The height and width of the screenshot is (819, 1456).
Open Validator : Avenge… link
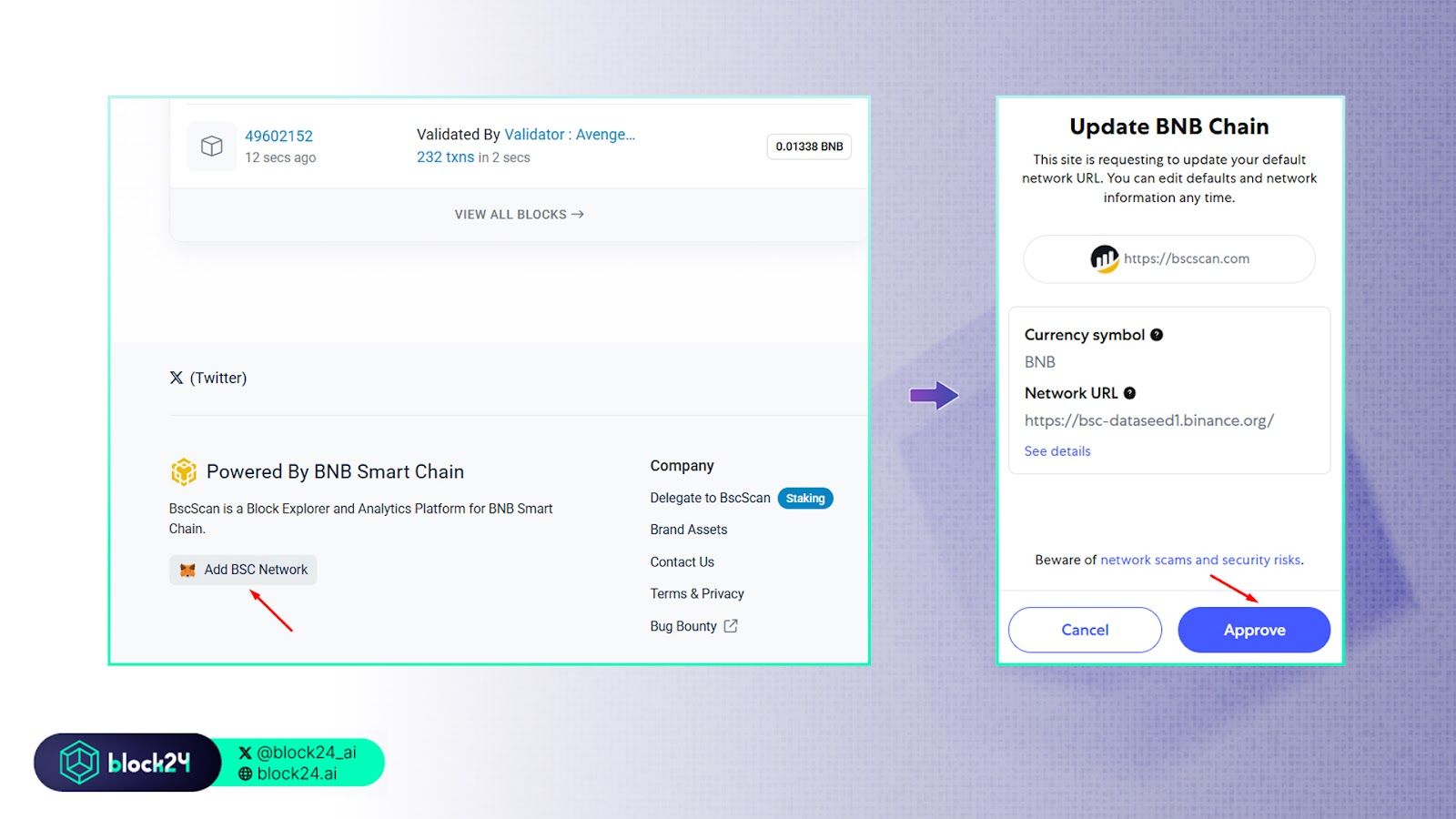(570, 135)
